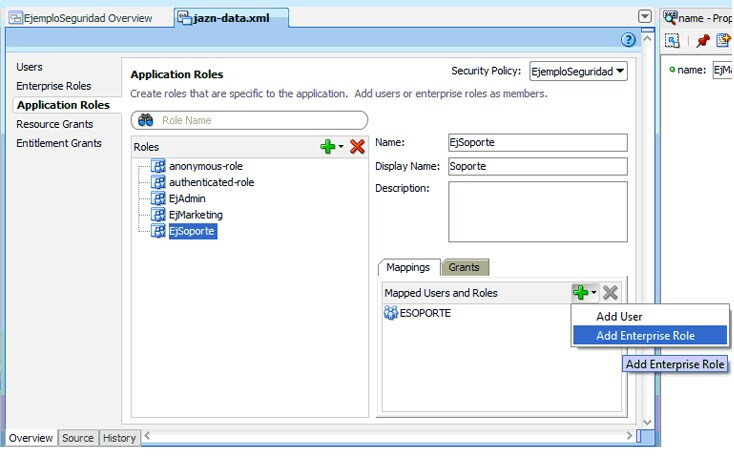Select the authenticated-role row
734x458 pixels.
[x=212, y=182]
